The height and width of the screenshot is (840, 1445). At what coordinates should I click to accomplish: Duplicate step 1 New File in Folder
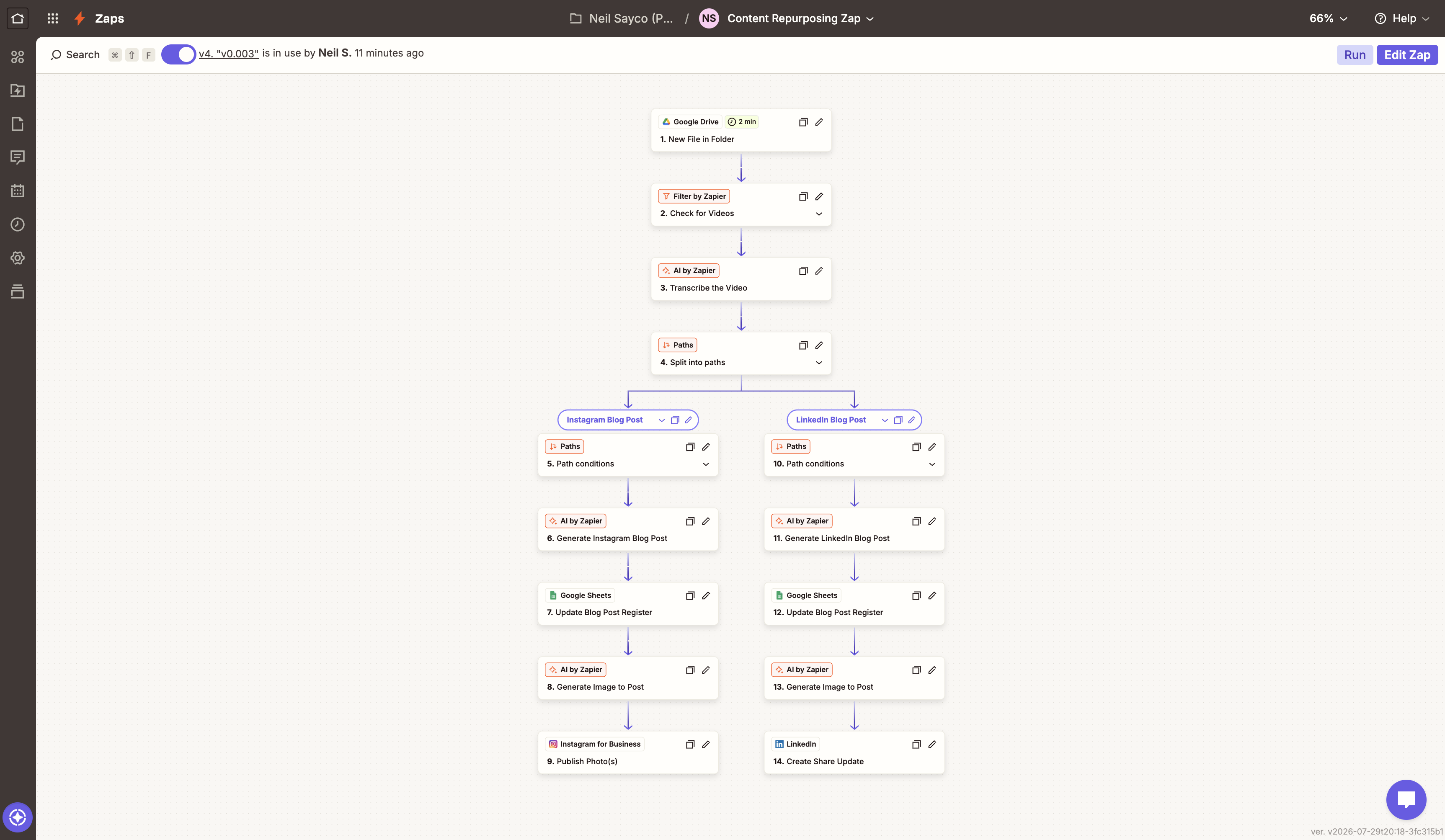point(803,122)
